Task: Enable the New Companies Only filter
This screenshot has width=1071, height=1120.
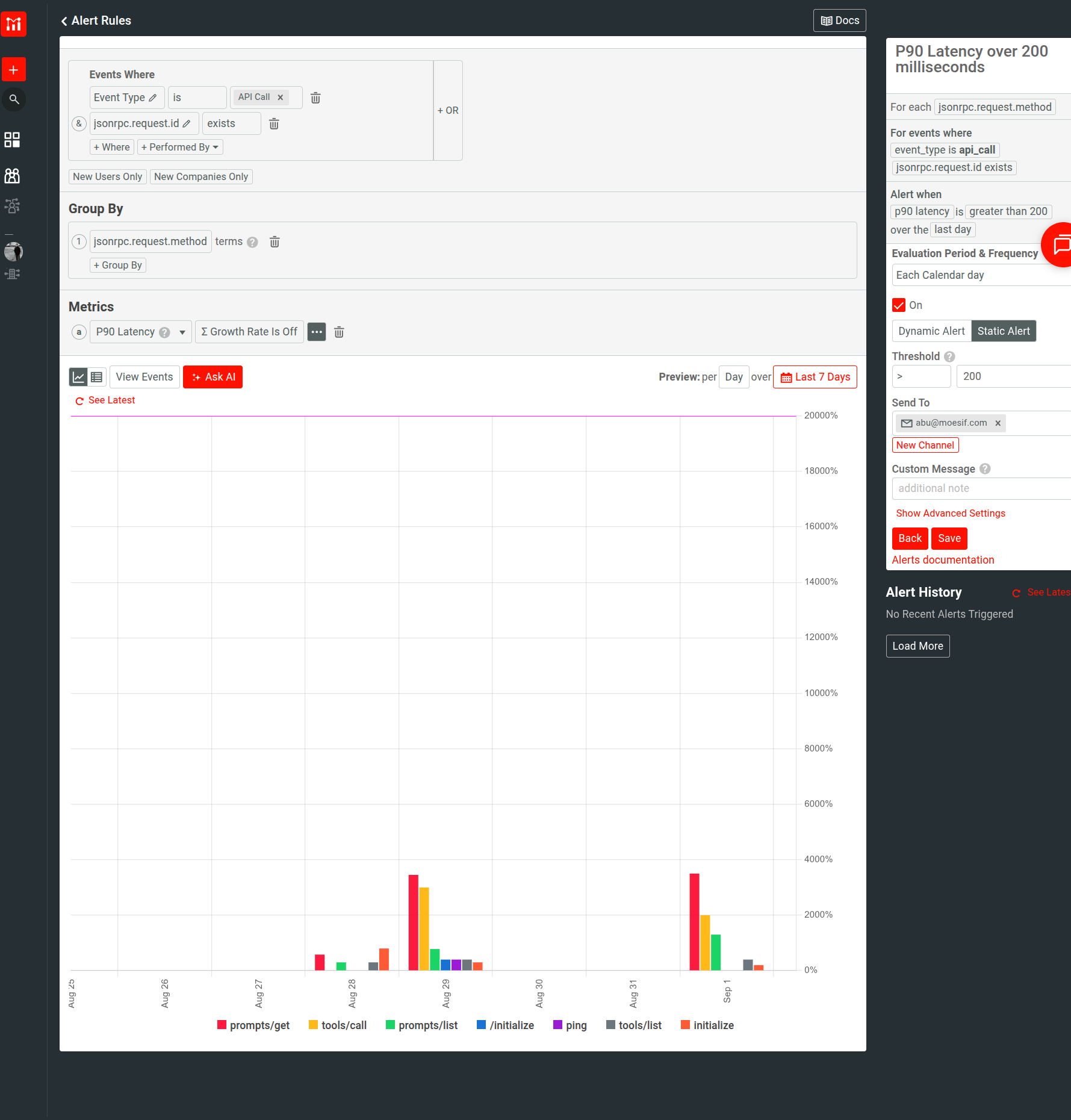Action: point(201,176)
